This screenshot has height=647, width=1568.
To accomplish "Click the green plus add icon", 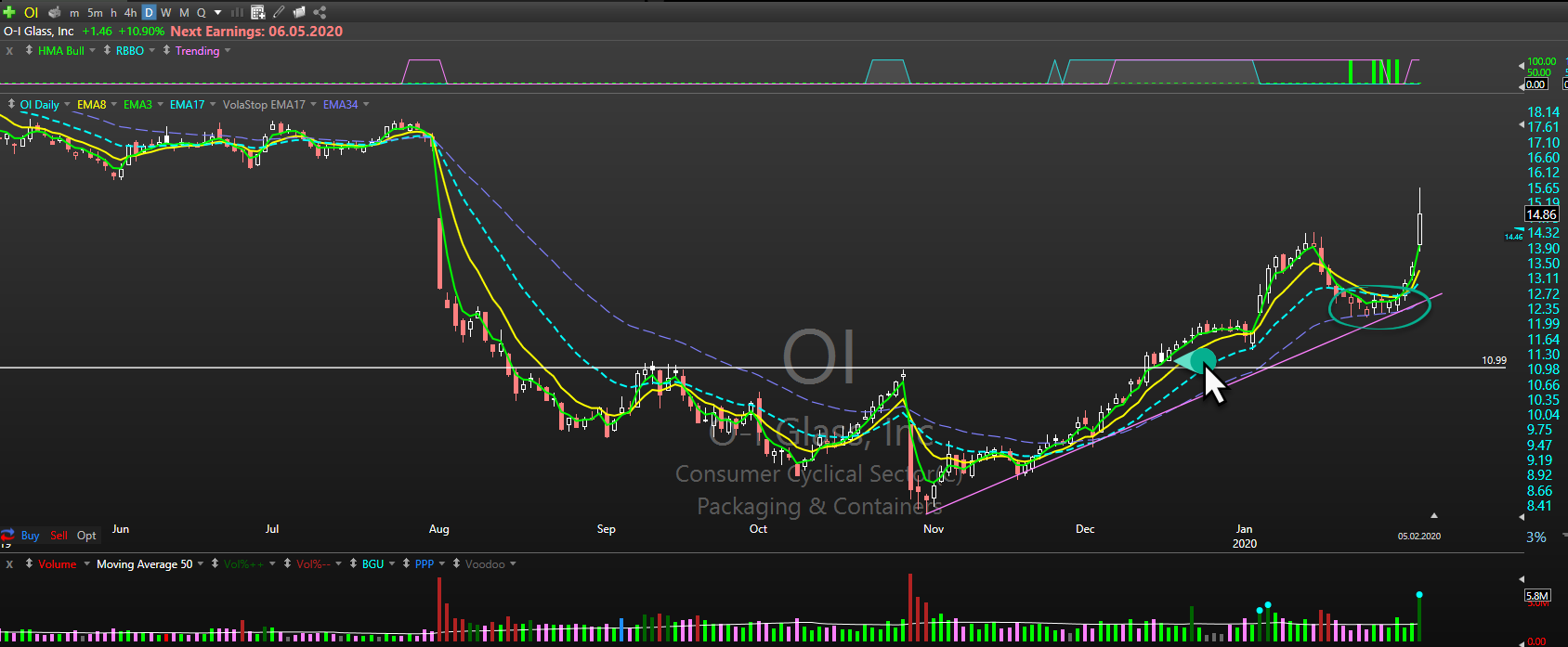I will point(9,12).
